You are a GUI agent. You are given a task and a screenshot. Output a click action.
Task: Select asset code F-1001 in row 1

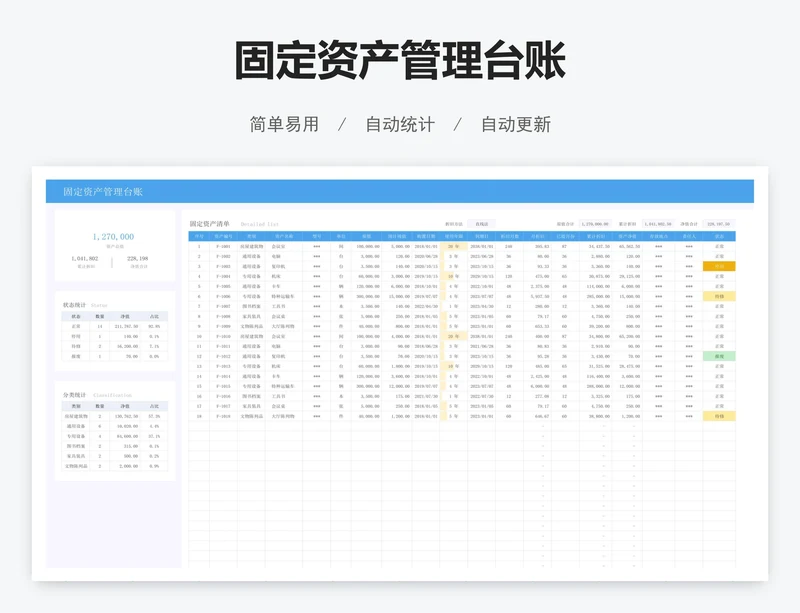click(223, 247)
